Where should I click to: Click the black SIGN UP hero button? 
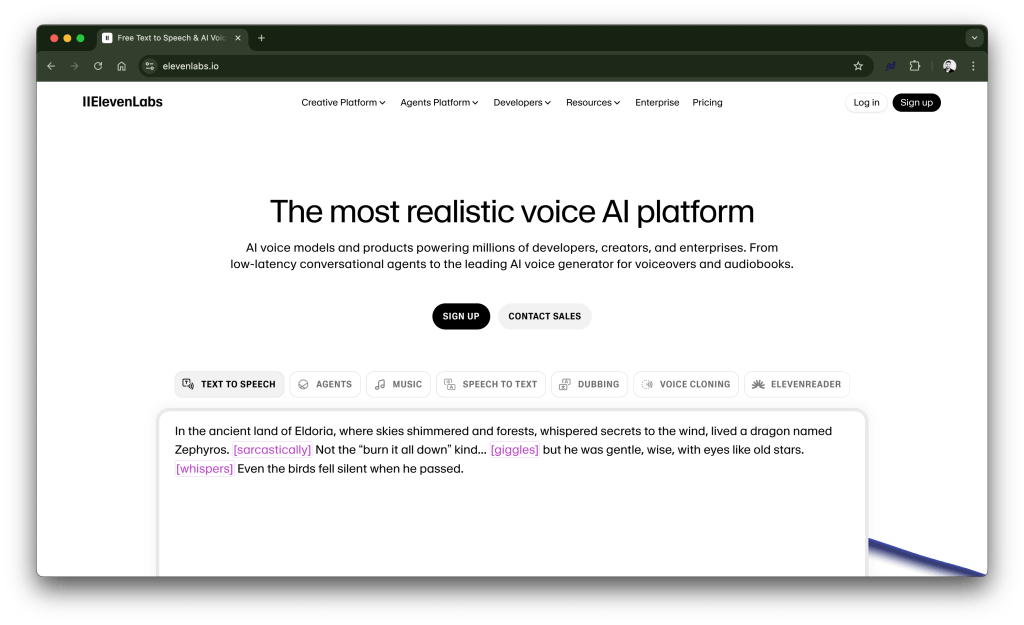pyautogui.click(x=461, y=316)
